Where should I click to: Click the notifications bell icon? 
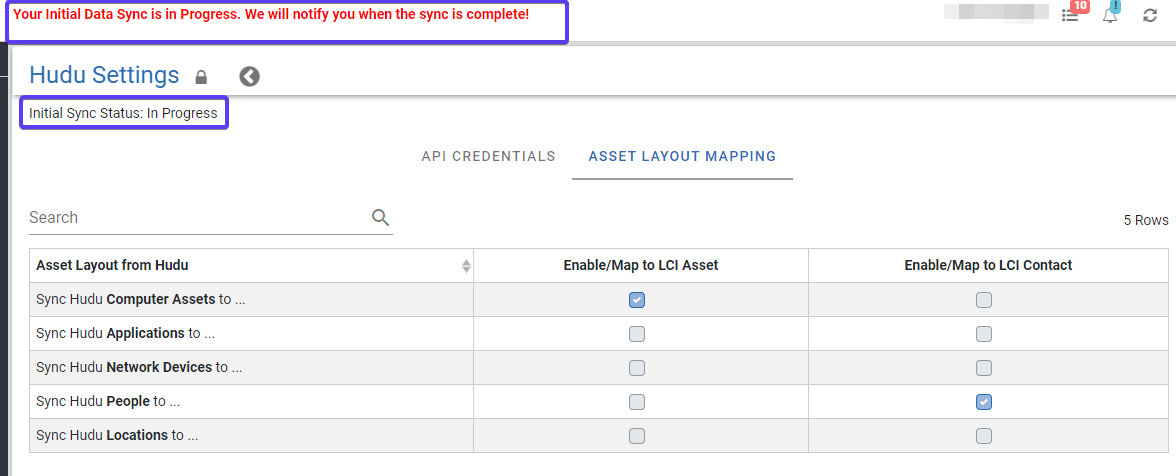(1110, 16)
